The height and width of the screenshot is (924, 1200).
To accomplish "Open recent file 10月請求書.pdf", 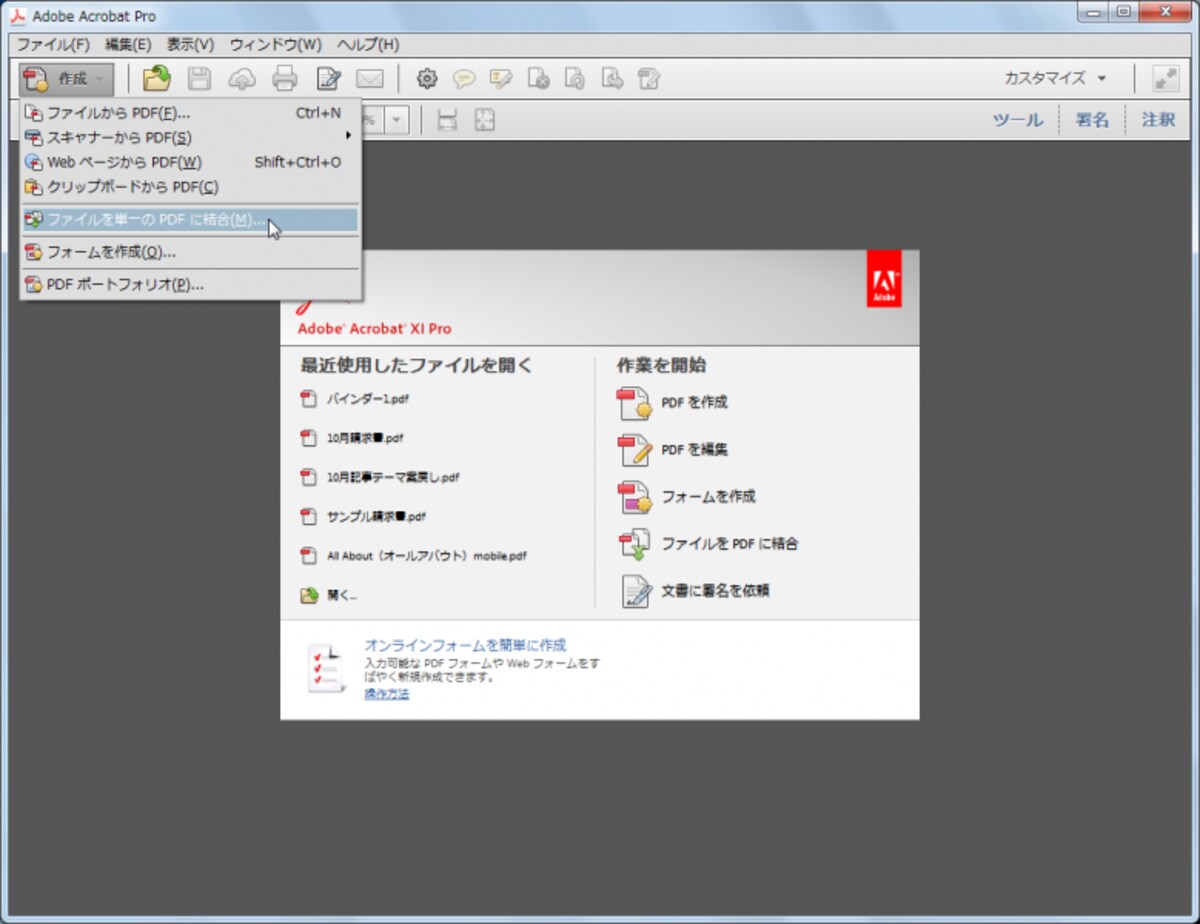I will [x=365, y=438].
